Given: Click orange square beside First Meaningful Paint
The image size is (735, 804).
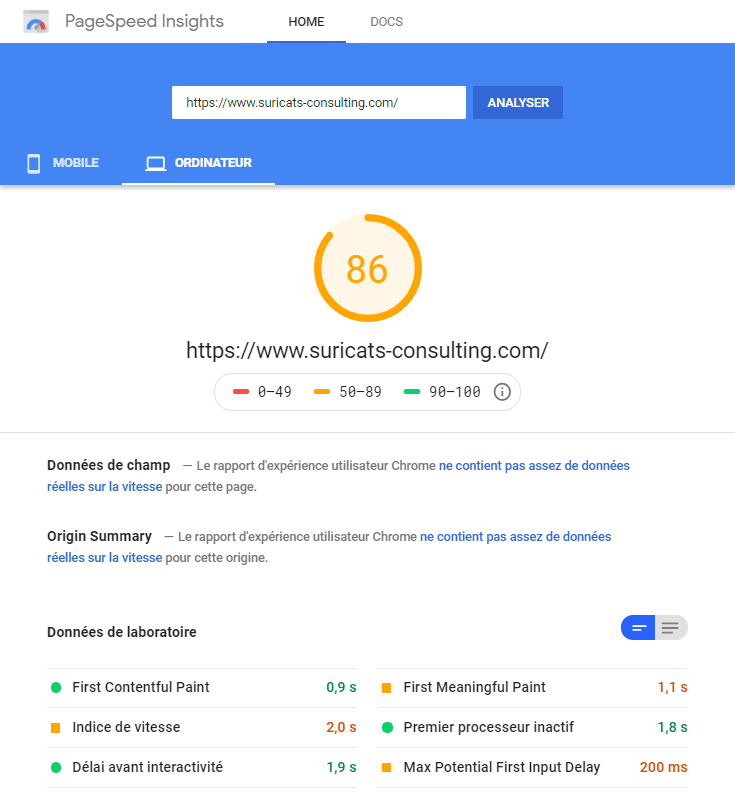Looking at the screenshot, I should tap(387, 688).
